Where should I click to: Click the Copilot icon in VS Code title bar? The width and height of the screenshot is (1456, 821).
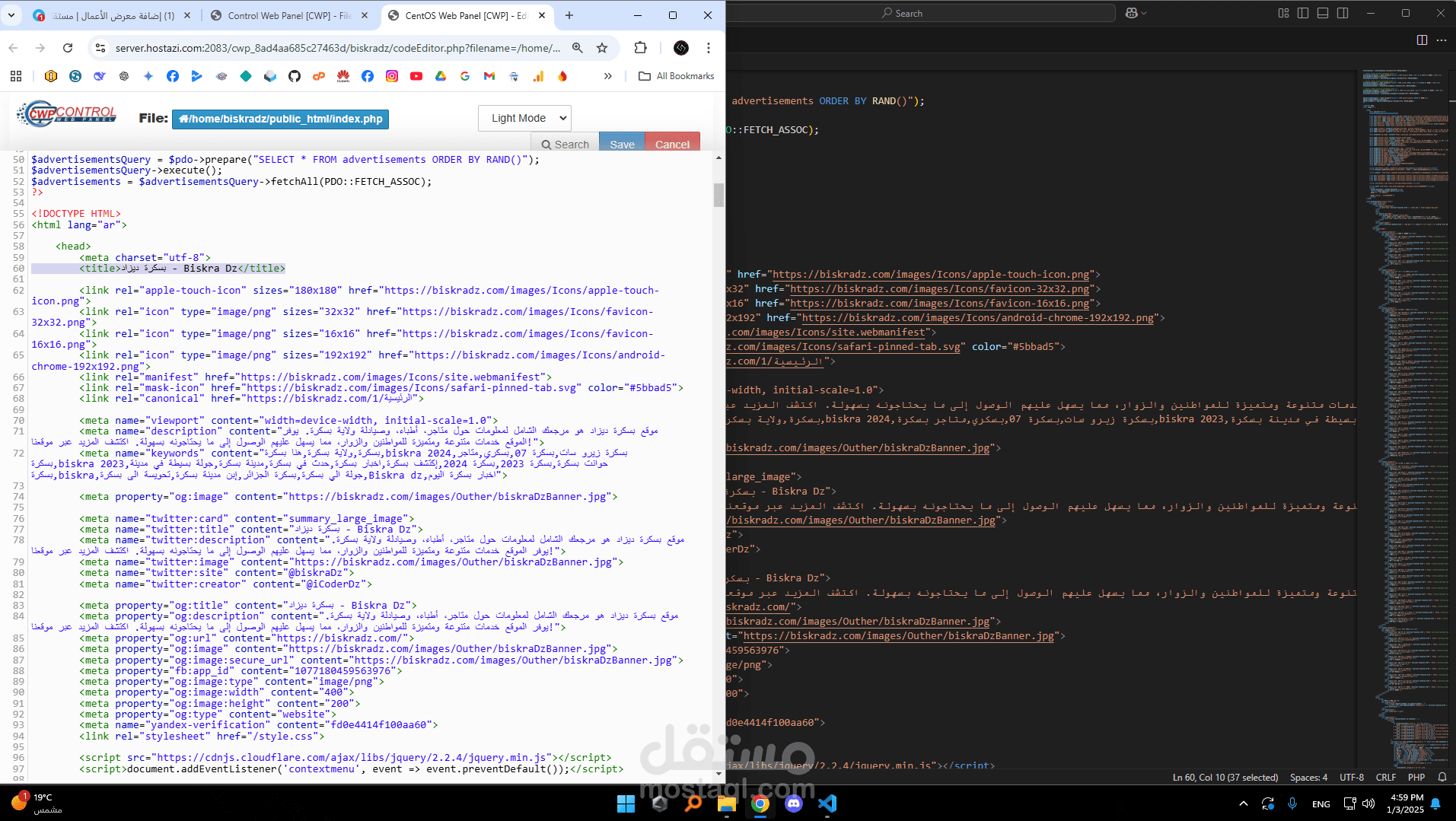(x=1132, y=13)
